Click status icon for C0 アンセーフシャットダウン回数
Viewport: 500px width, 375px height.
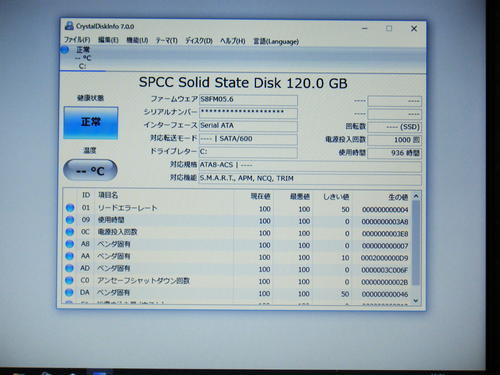tap(69, 280)
